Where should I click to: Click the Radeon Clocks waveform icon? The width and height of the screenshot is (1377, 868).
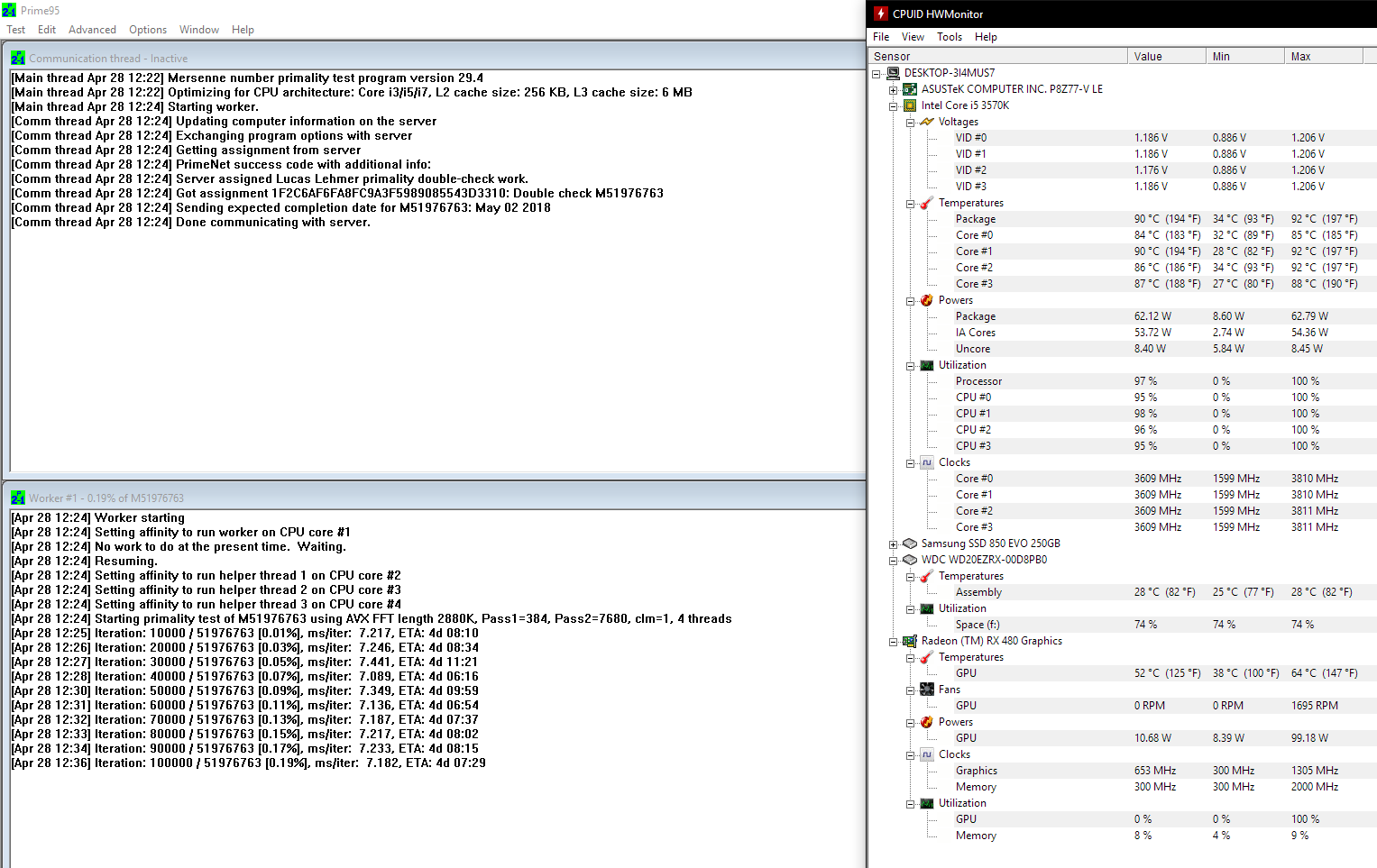click(x=927, y=754)
